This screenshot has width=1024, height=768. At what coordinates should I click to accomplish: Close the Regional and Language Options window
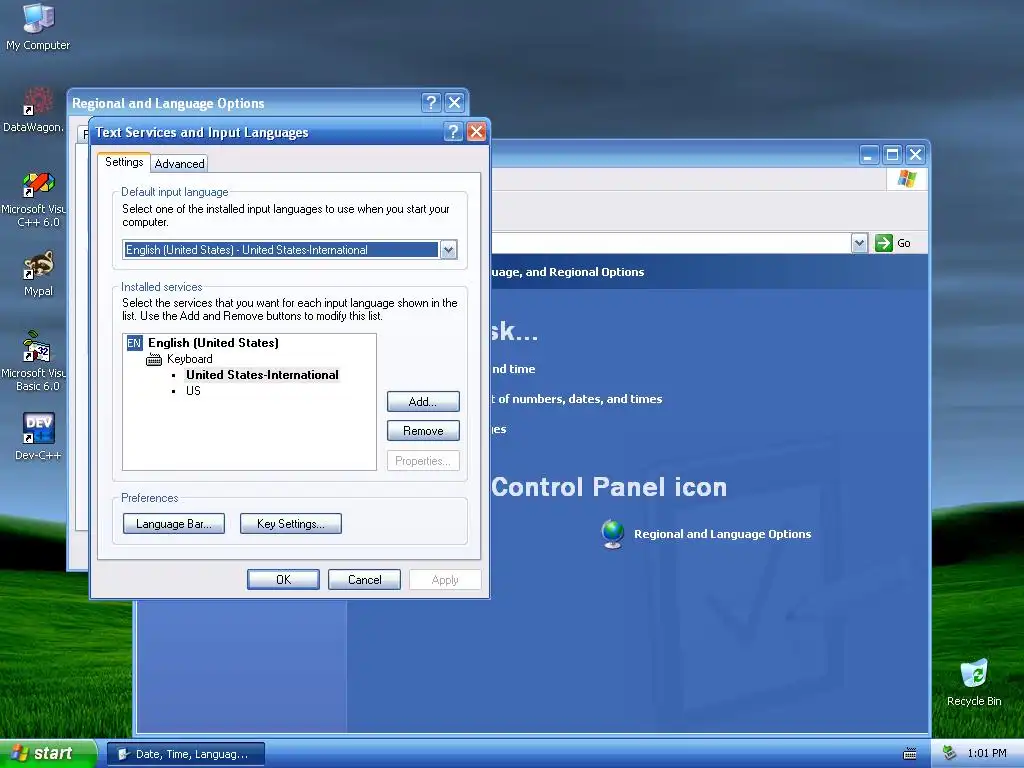tap(455, 103)
